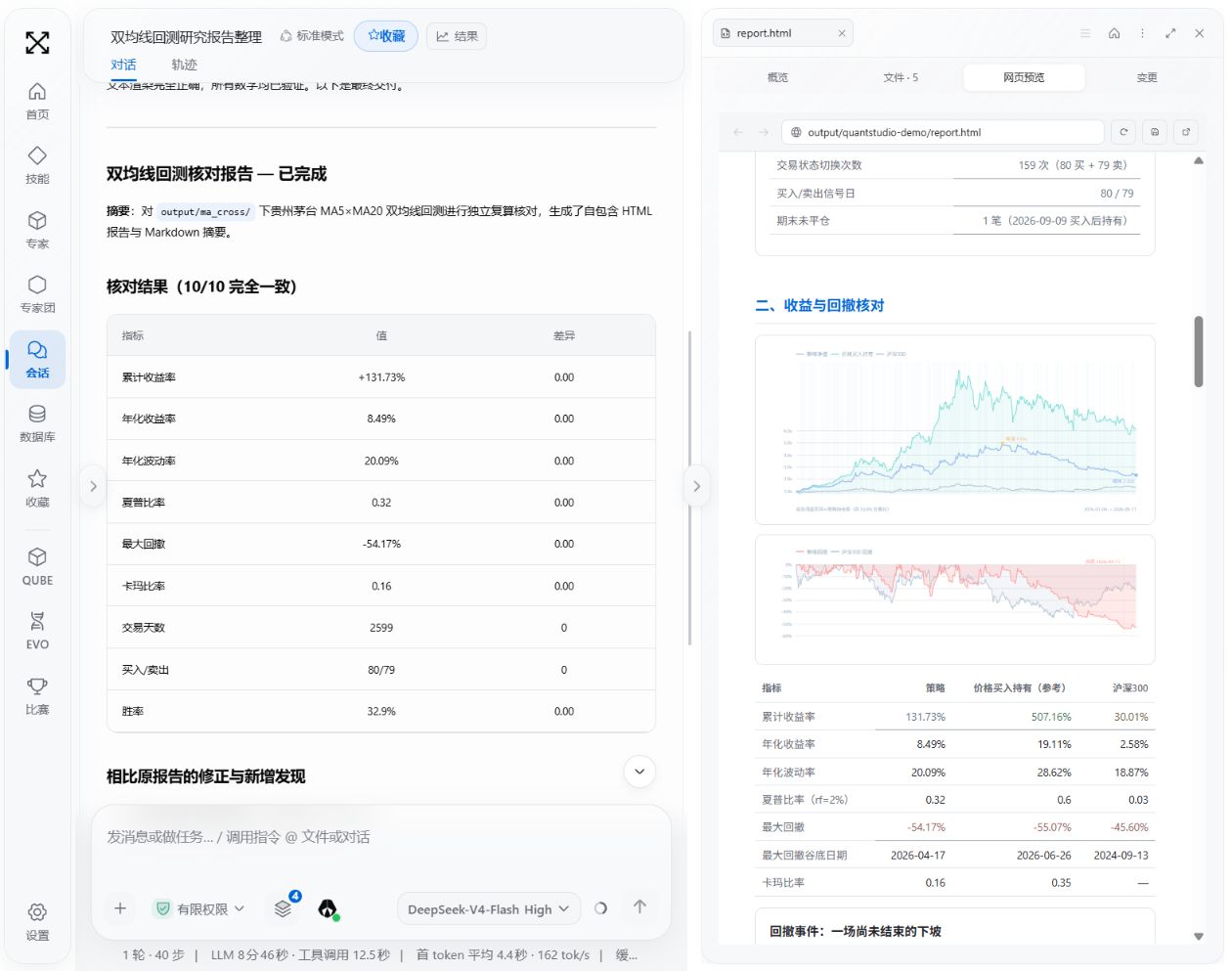Click the status bar LLM 8分46秒 text
The height and width of the screenshot is (971, 1232).
tap(300, 954)
